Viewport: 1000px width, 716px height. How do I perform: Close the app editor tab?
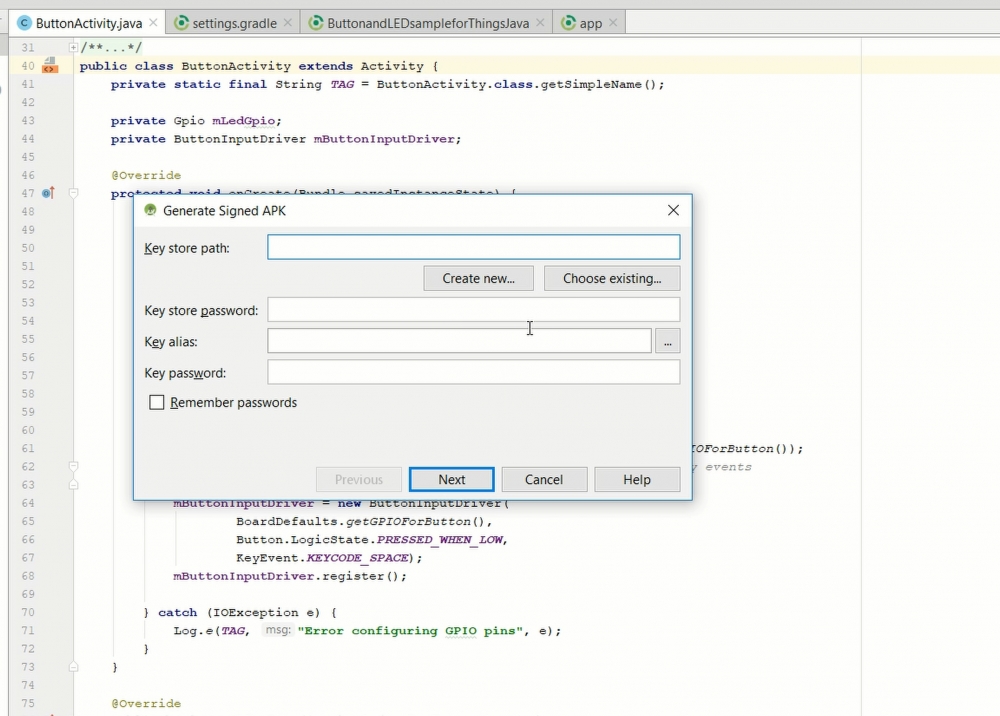tap(613, 23)
